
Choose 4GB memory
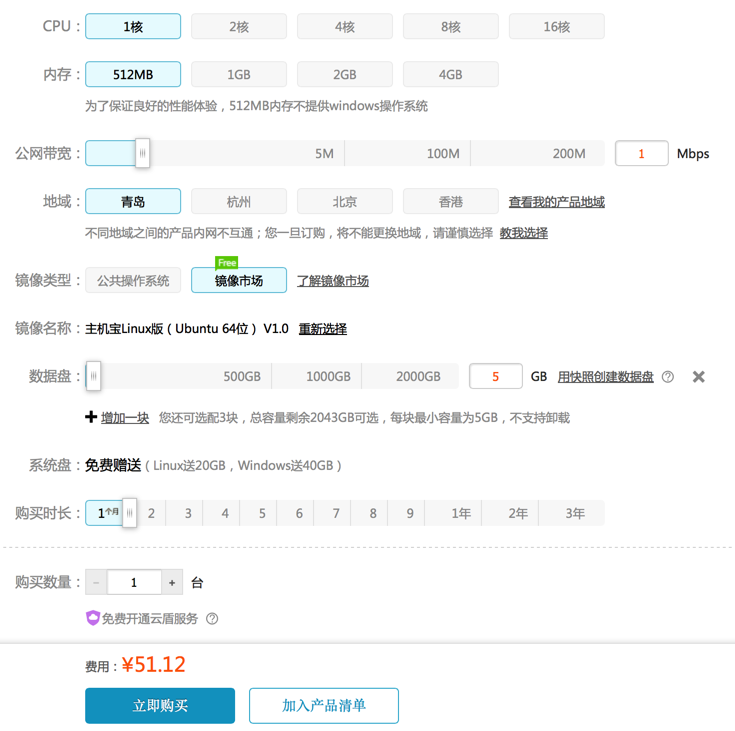(x=450, y=74)
